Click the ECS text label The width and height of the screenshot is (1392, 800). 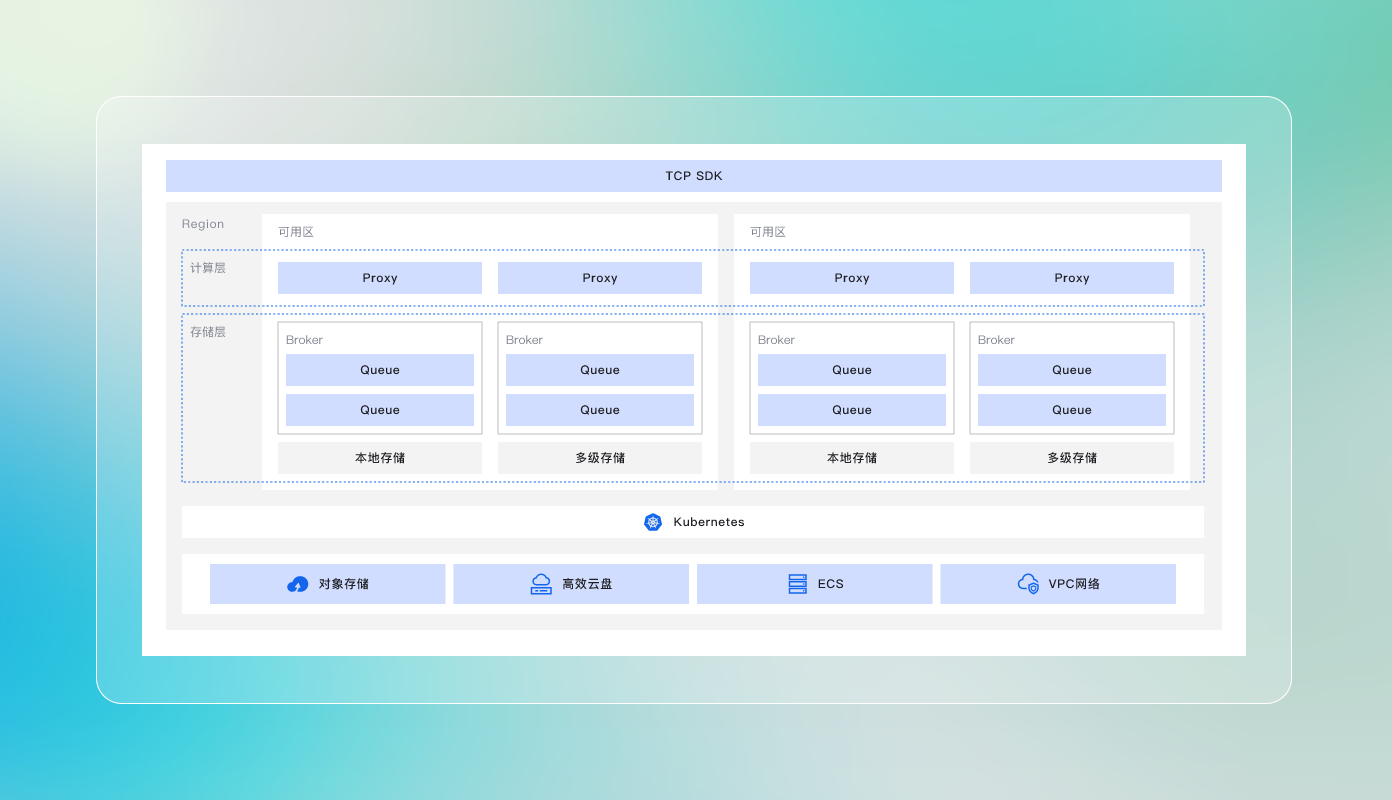[x=831, y=584]
